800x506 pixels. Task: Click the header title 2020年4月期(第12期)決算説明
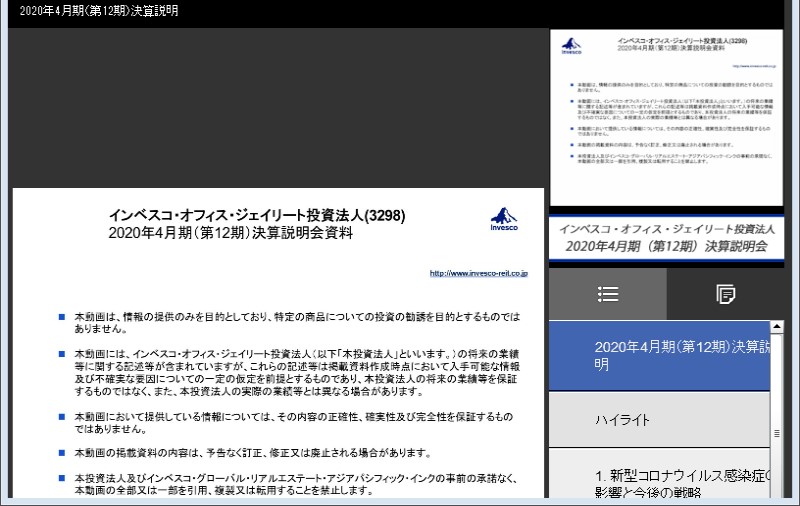pyautogui.click(x=99, y=11)
